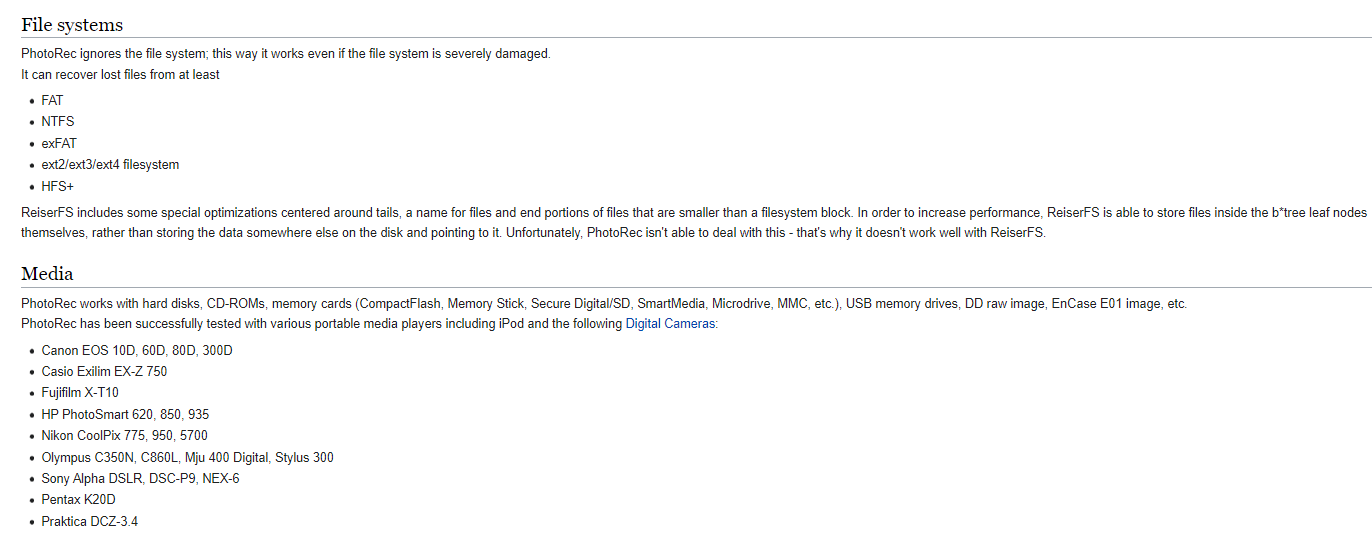Select the Fujifilm X-T10 entry
This screenshot has width=1372, height=550.
click(x=80, y=393)
